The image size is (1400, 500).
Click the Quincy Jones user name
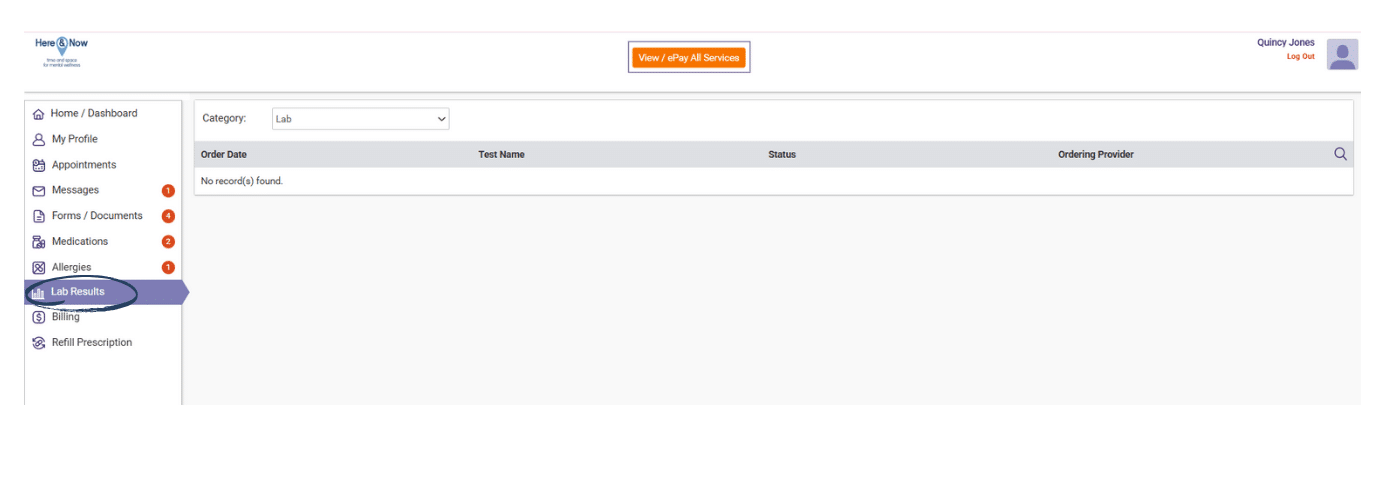point(1286,43)
